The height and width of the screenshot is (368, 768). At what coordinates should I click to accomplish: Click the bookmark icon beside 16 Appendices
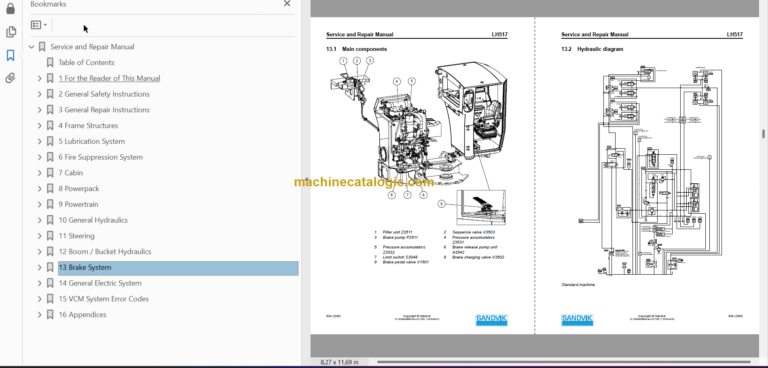pos(50,315)
